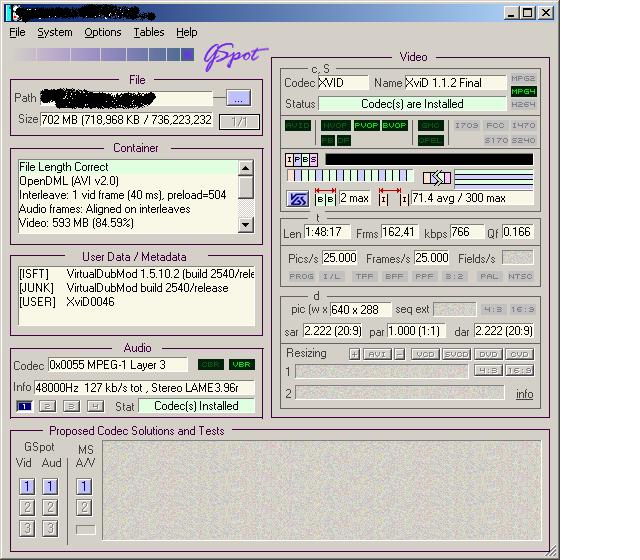Select audio stream 4 button
640x560 pixels.
pyautogui.click(x=96, y=406)
